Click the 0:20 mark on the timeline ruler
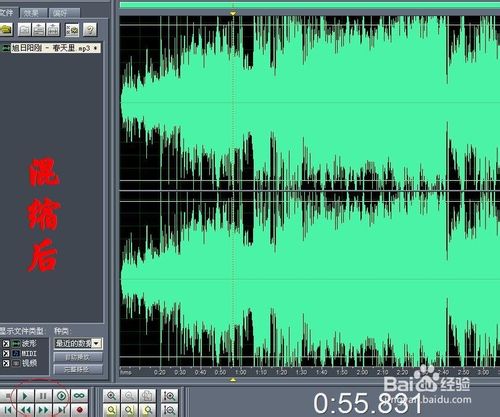Viewport: 500px width, 417px height. point(160,372)
